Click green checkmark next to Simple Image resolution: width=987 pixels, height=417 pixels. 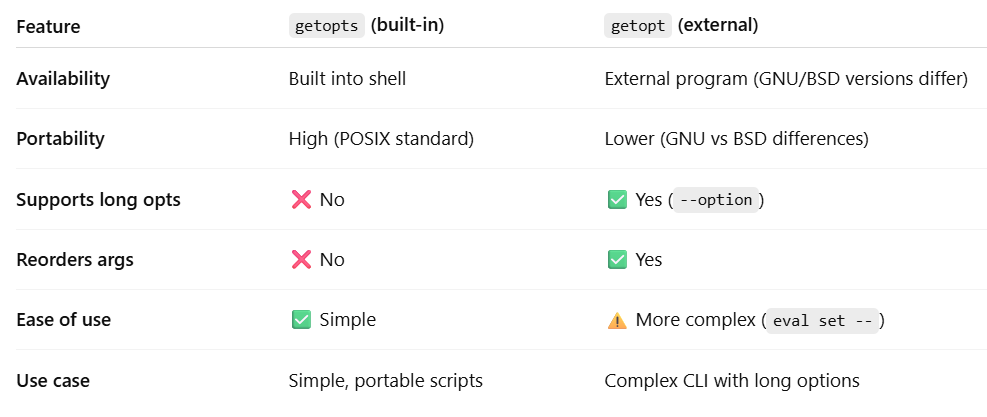point(301,320)
